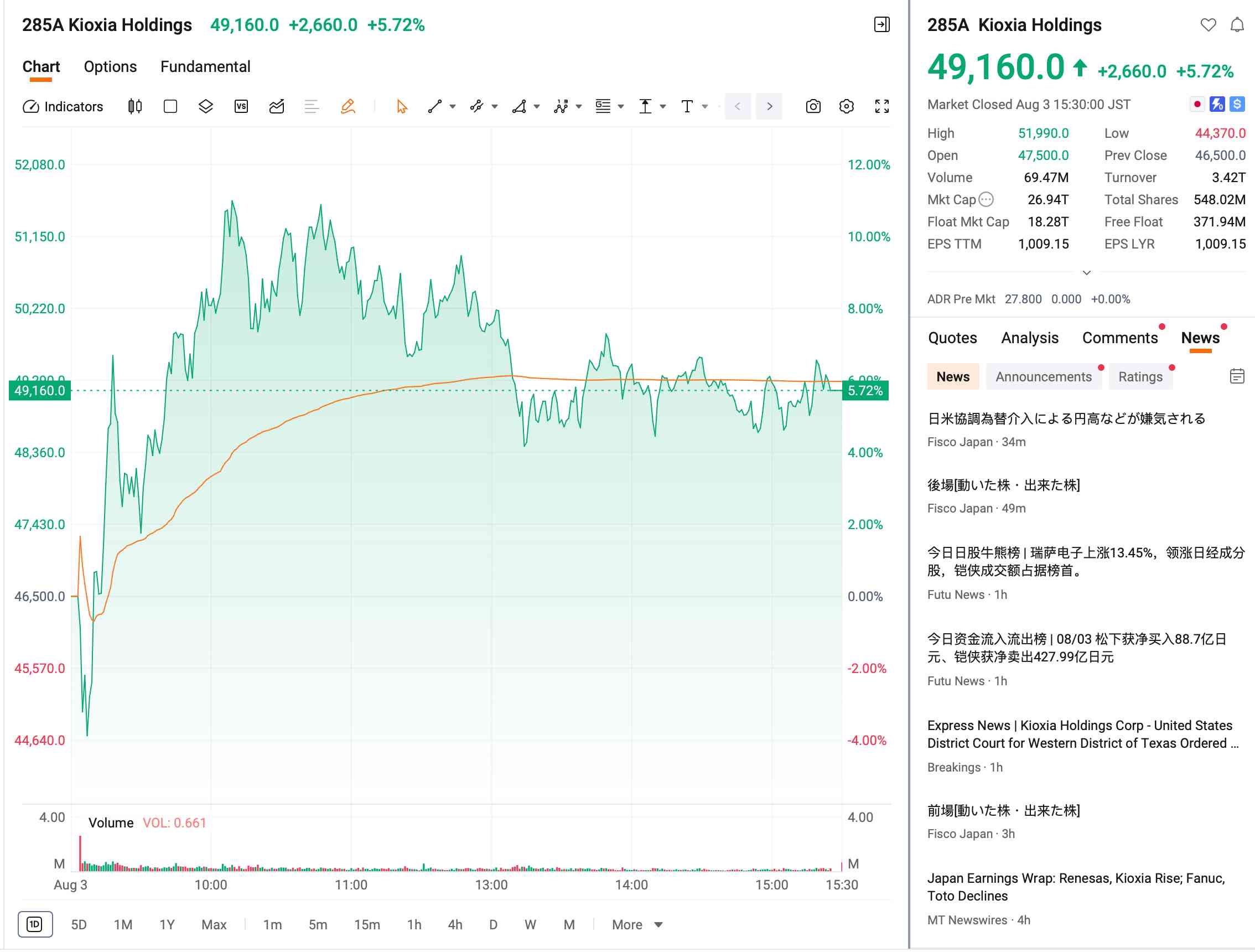Change the candlestick chart type
The width and height of the screenshot is (1255, 952).
pos(134,107)
